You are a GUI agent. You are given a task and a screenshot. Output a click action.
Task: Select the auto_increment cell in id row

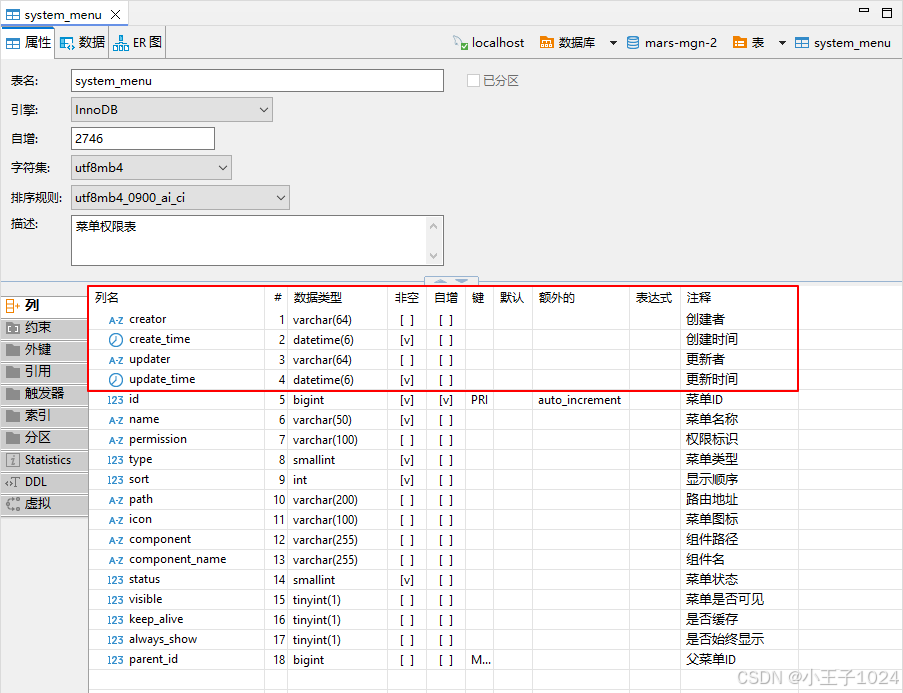[579, 400]
